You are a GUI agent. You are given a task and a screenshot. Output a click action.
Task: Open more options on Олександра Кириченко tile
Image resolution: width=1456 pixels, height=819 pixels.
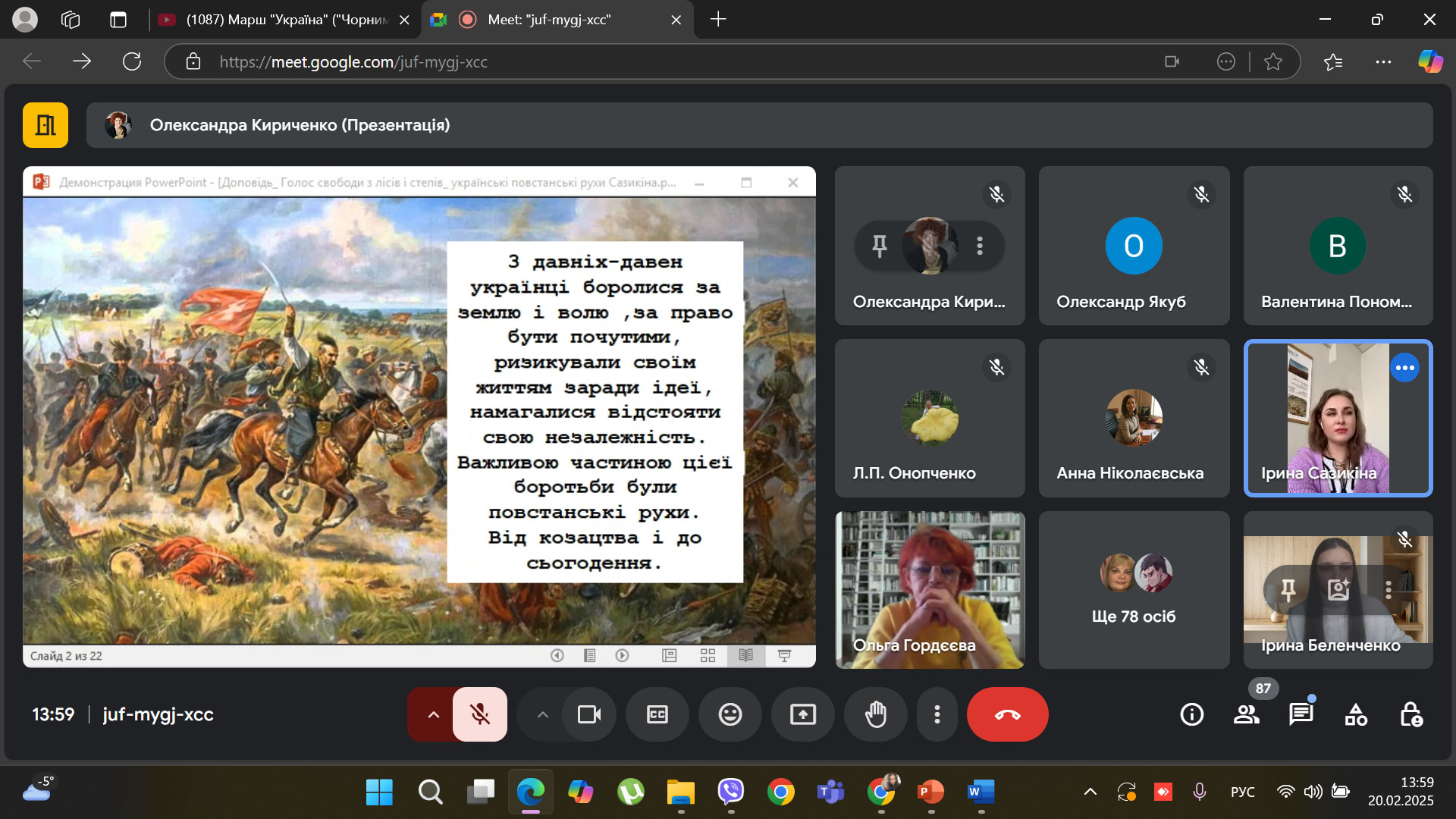tap(980, 246)
